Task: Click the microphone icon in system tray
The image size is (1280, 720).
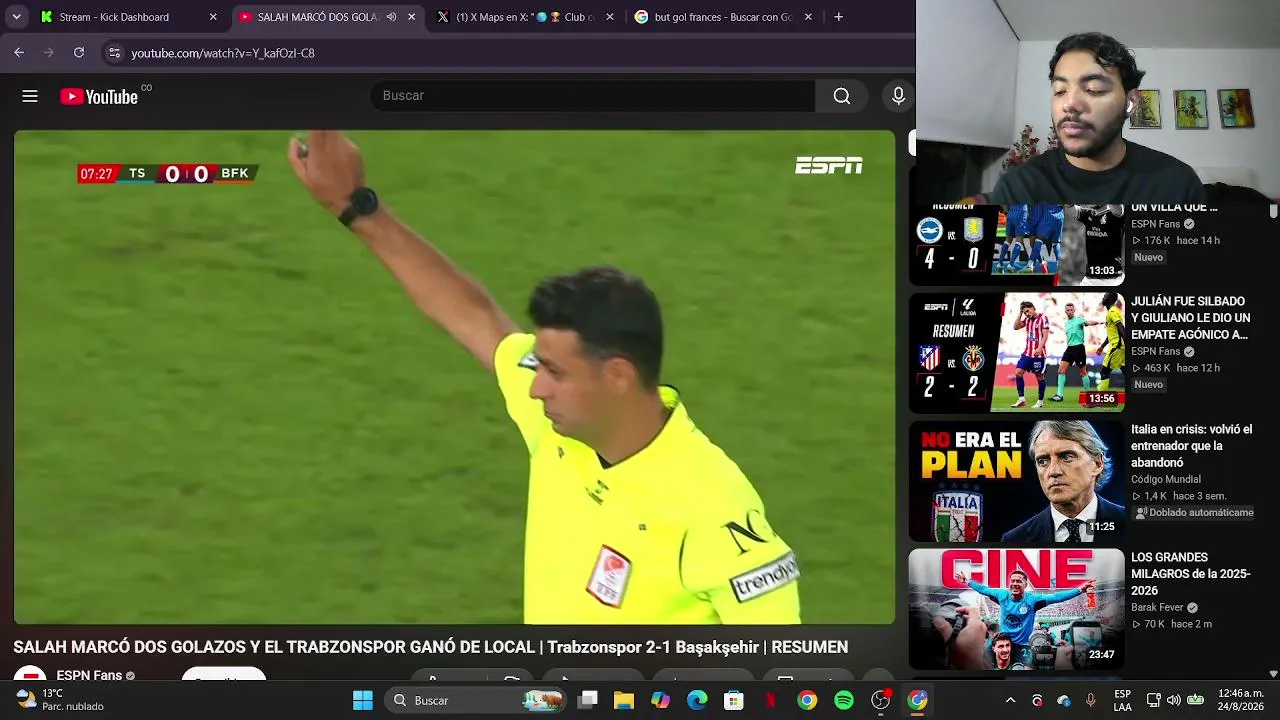Action: click(1090, 700)
